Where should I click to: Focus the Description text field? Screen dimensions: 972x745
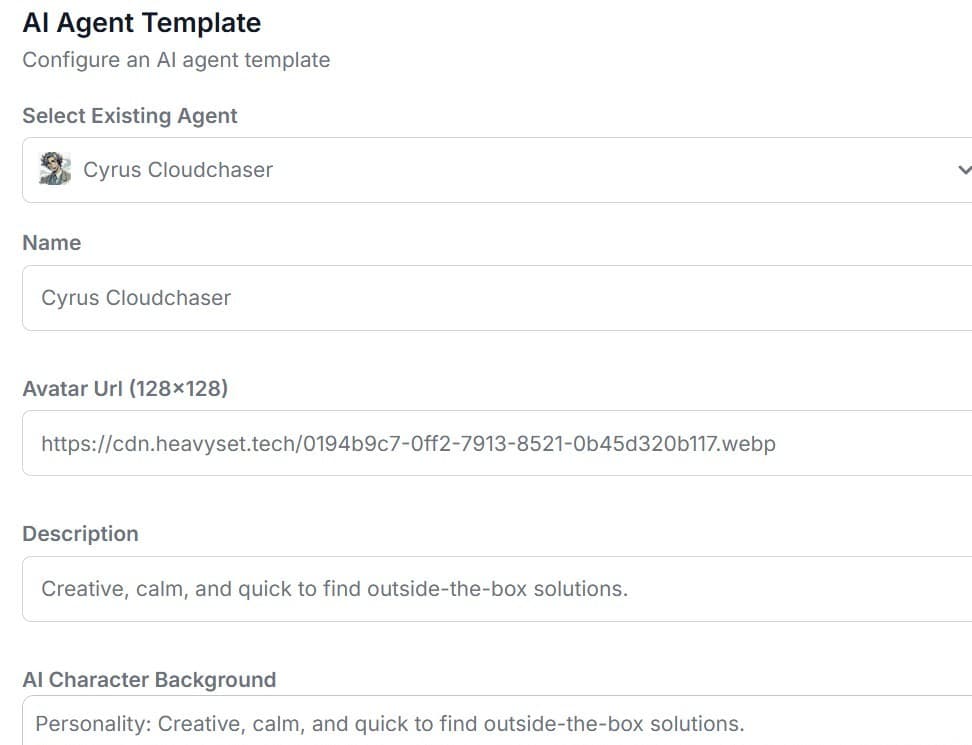point(497,589)
